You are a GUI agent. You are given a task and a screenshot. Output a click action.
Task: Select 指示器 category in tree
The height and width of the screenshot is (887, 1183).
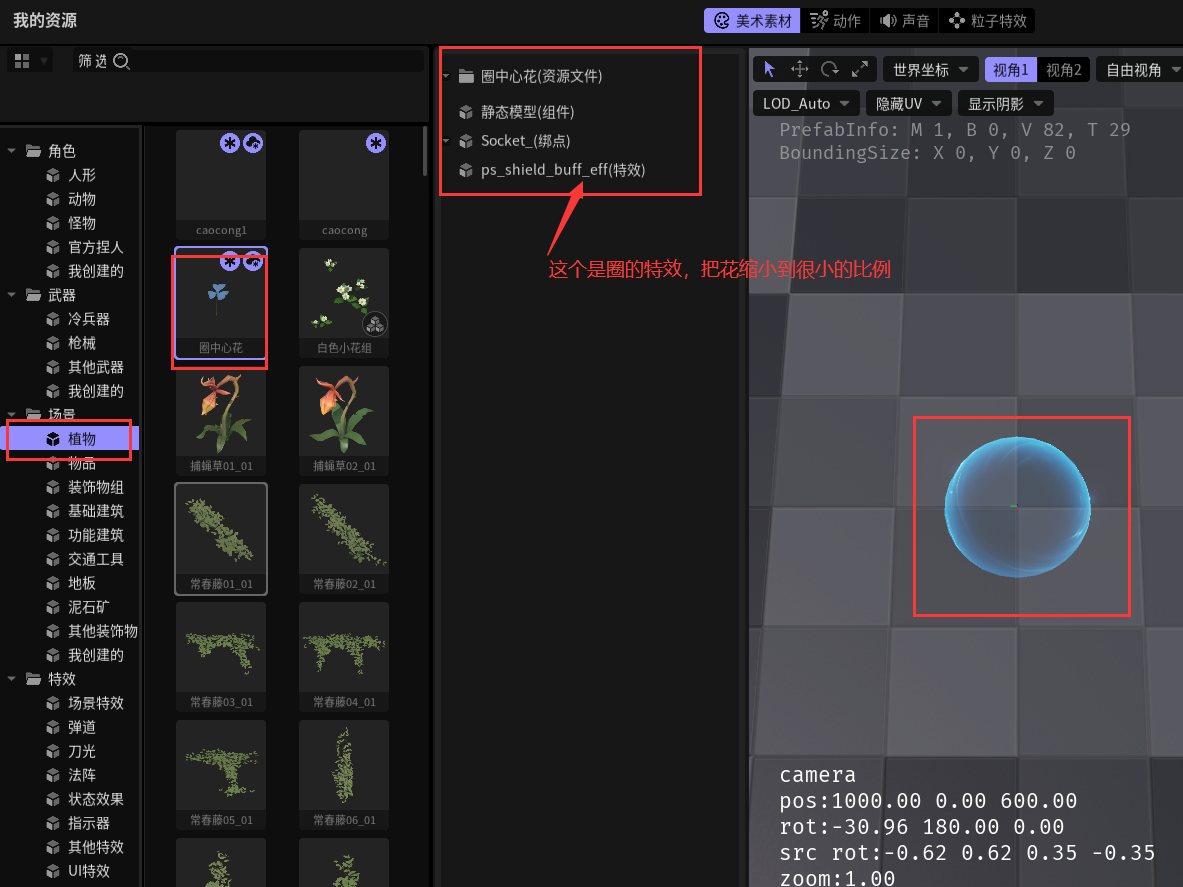(x=88, y=823)
